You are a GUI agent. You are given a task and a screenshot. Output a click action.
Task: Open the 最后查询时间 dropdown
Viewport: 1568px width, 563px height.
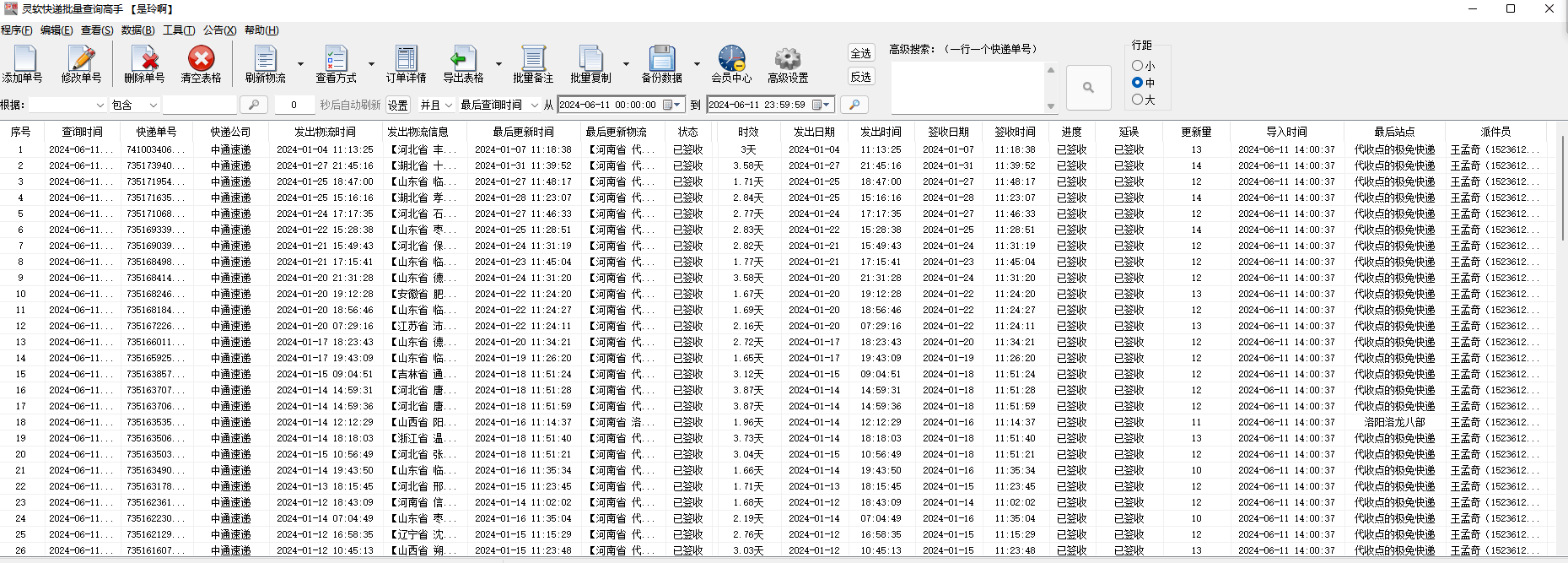pos(499,105)
